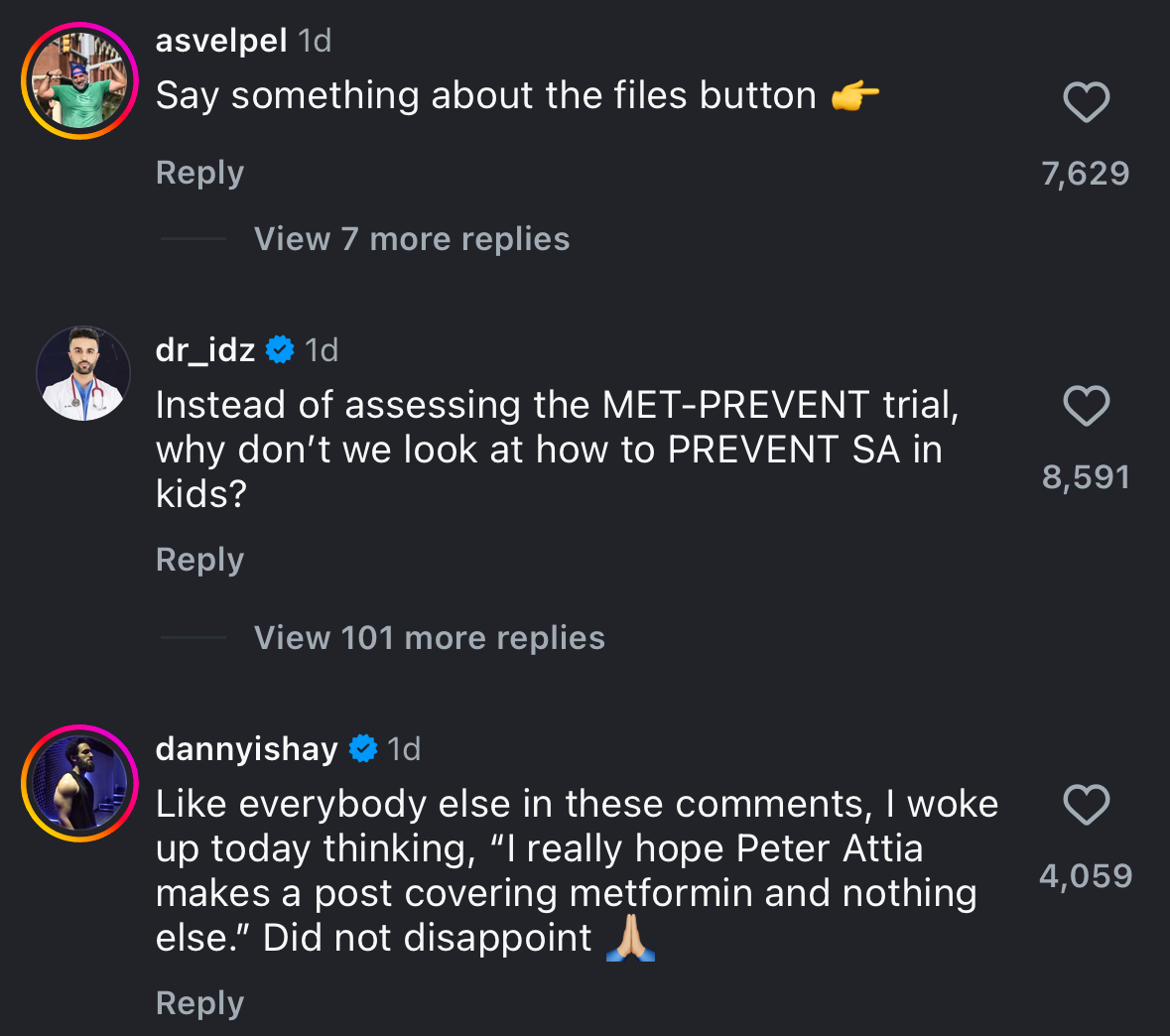Like dr_idz's comment with the heart
Image resolution: width=1170 pixels, height=1036 pixels.
(1086, 406)
